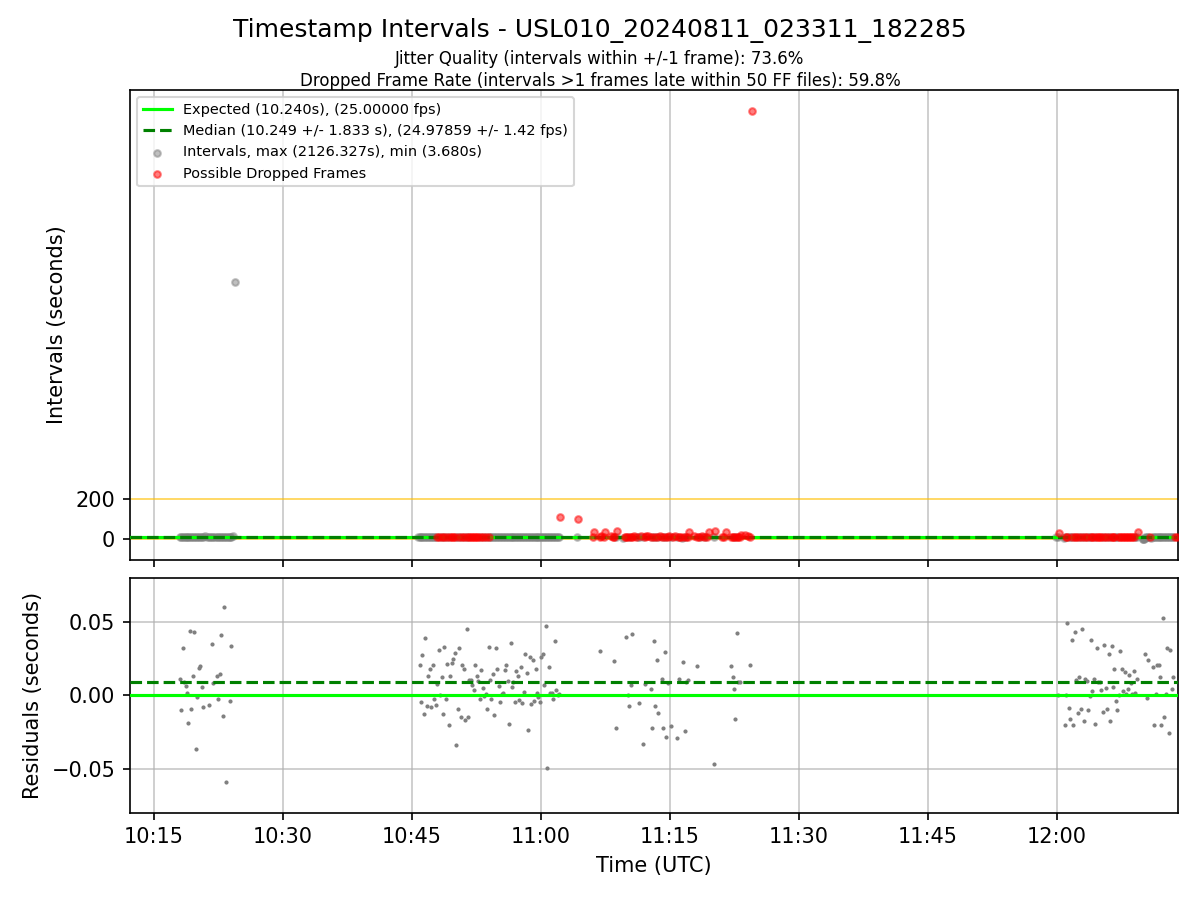The width and height of the screenshot is (1200, 900).
Task: Click the red outlier point at top of plot
Action: 752,111
